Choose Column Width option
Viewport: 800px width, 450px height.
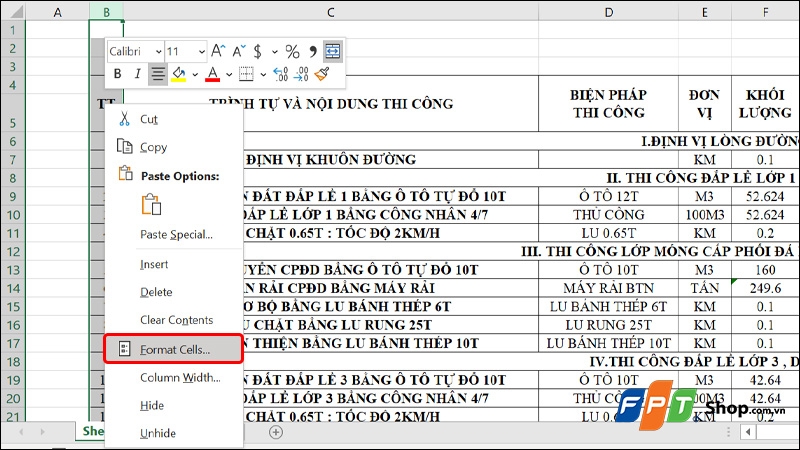pos(173,378)
